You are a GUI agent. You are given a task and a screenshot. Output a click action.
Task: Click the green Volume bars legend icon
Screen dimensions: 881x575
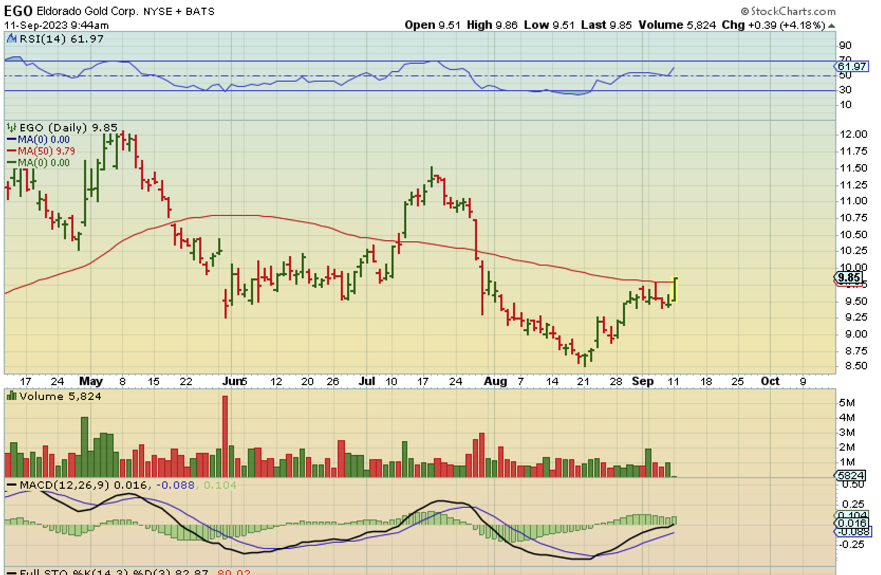[12, 397]
